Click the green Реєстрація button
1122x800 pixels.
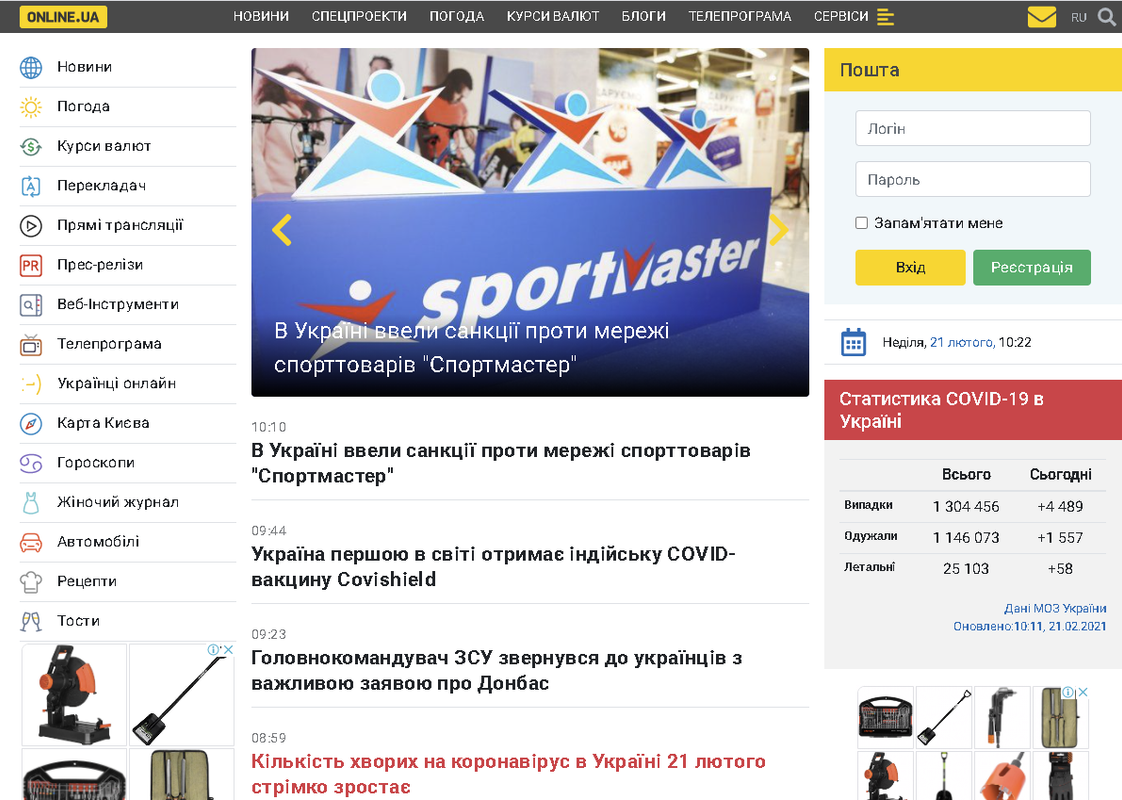pos(1032,268)
